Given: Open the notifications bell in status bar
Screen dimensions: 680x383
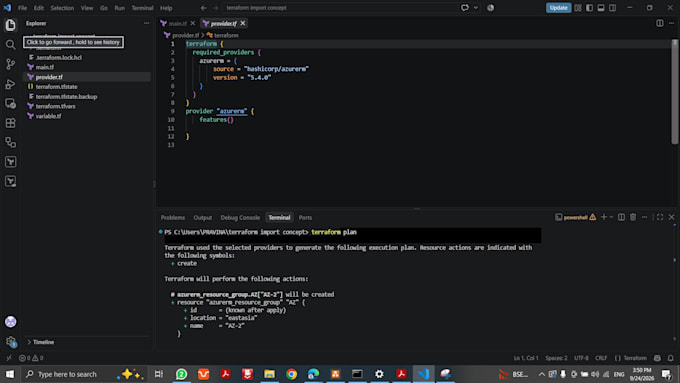Looking at the screenshot, I should (670, 358).
